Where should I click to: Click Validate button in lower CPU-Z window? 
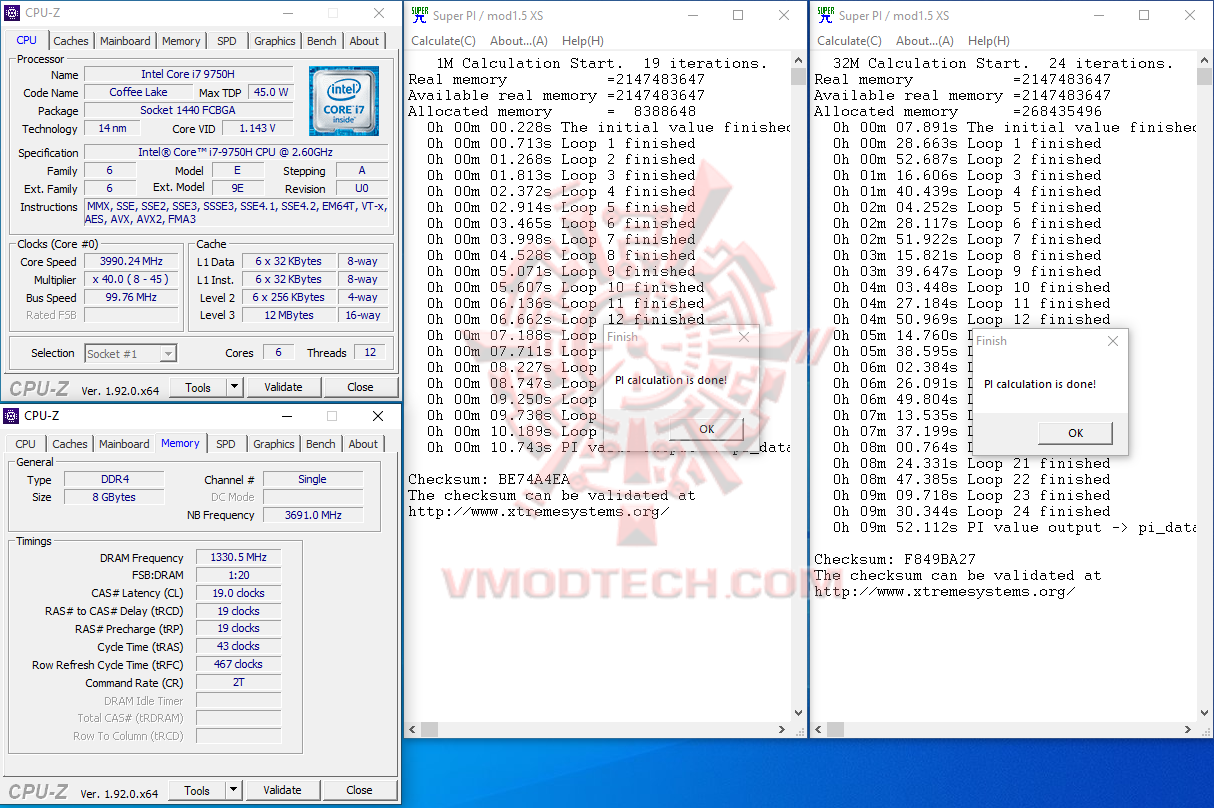[282, 790]
